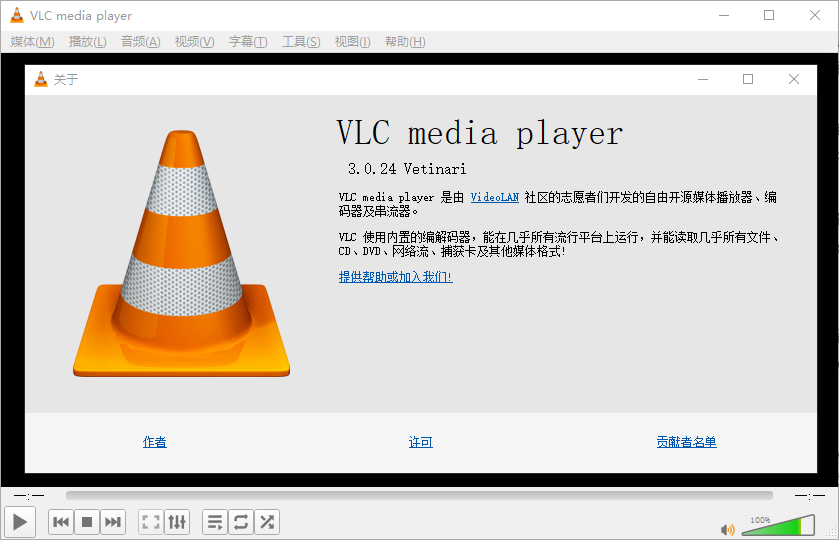839x540 pixels.
Task: Click the 3.0.24 Vetinari version text
Action: coord(407,169)
